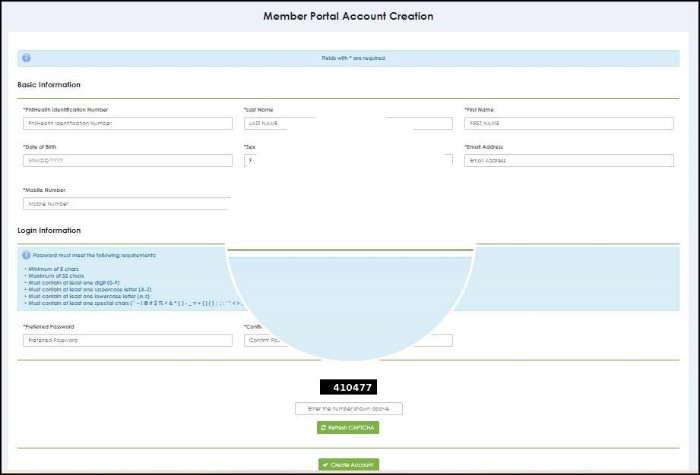This screenshot has width=700, height=475.
Task: Select the Confirm Password input box
Action: click(x=348, y=340)
